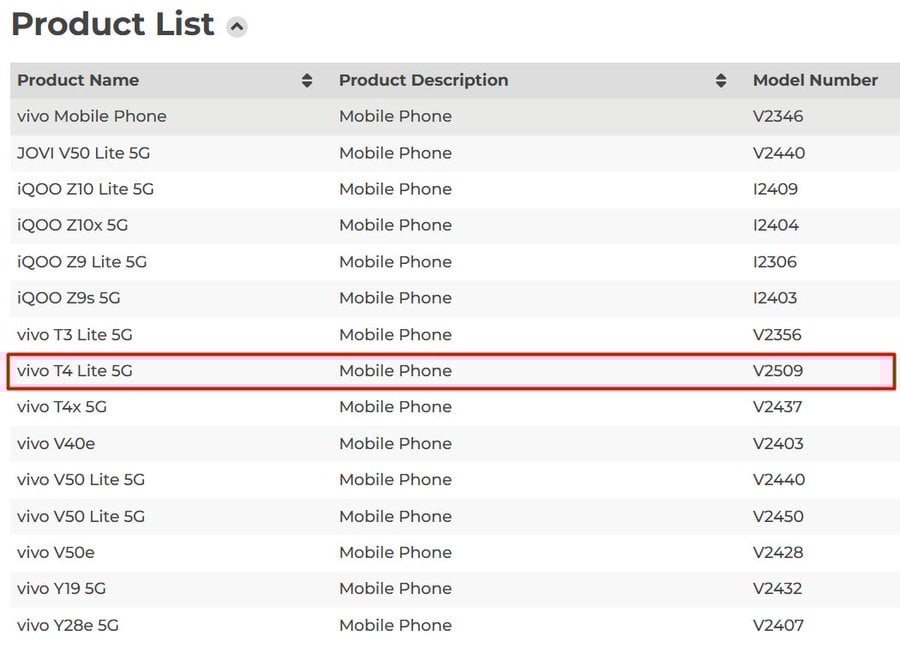Select model number V2509
Viewport: 900px width, 654px height.
778,371
